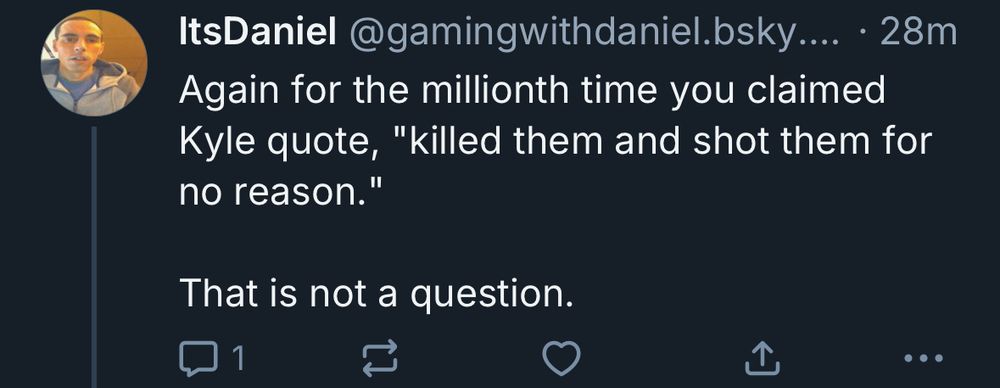Click the line "That is not a question."
1000x388 pixels.
pyautogui.click(x=374, y=293)
